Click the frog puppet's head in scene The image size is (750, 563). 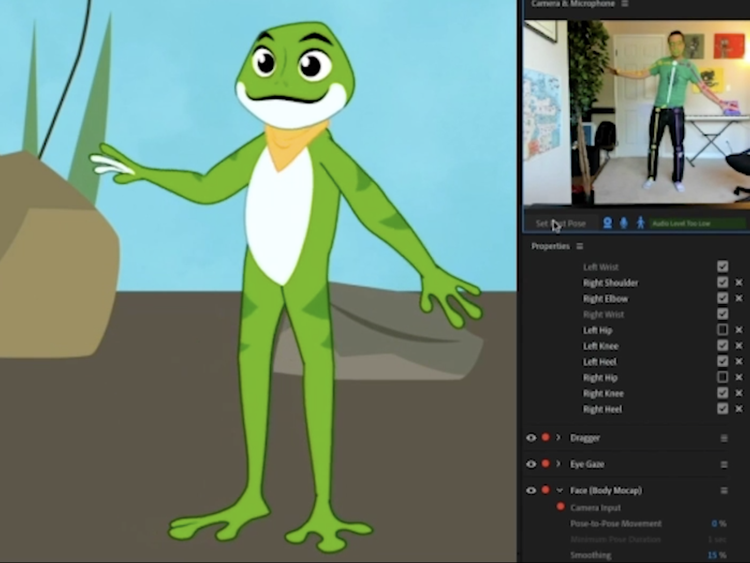[295, 74]
